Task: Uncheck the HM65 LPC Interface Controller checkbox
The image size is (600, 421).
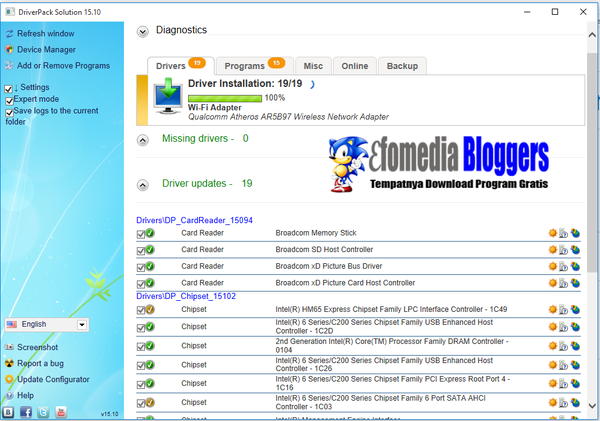Action: (x=140, y=310)
